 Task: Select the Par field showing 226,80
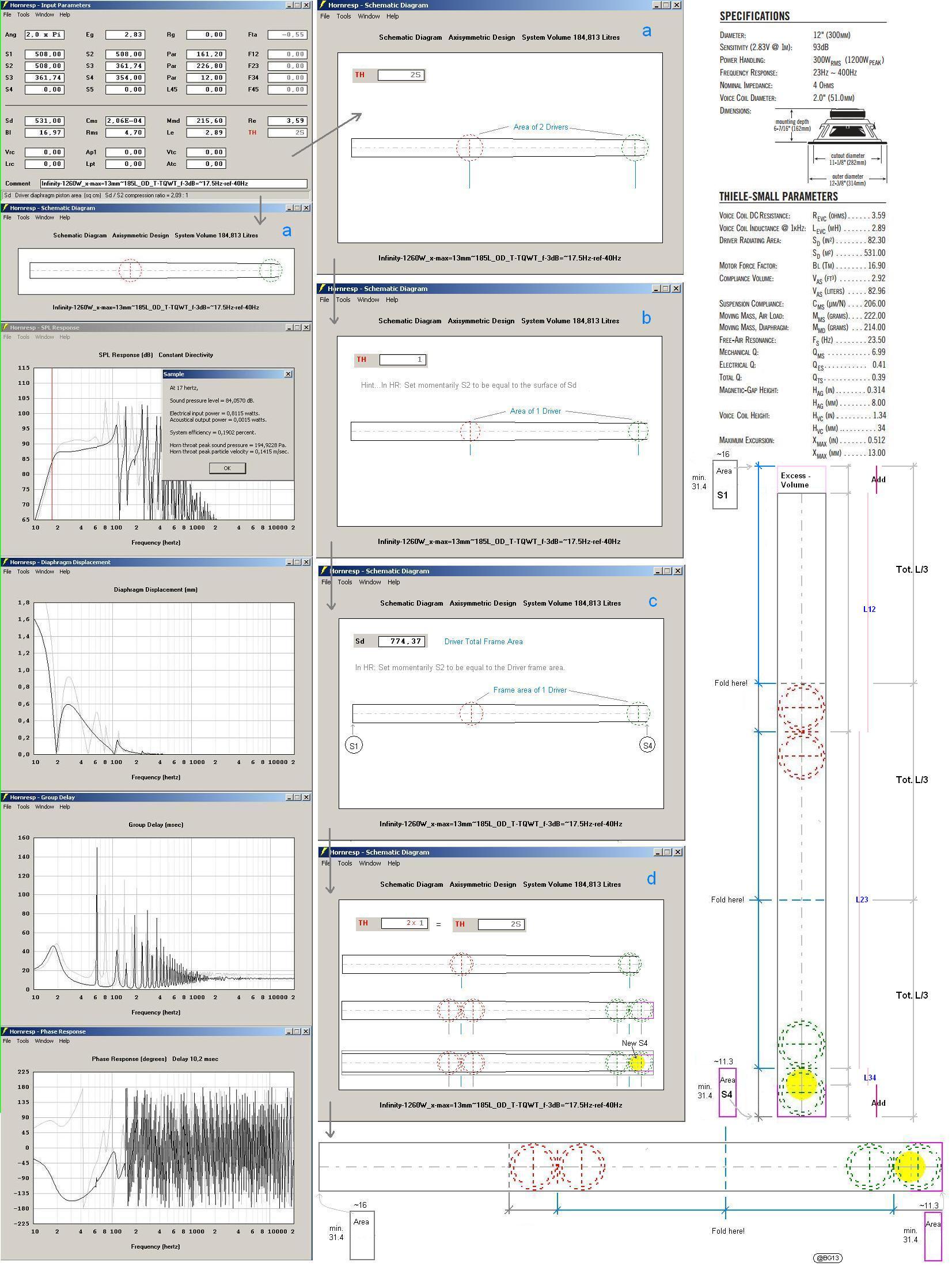(x=206, y=66)
